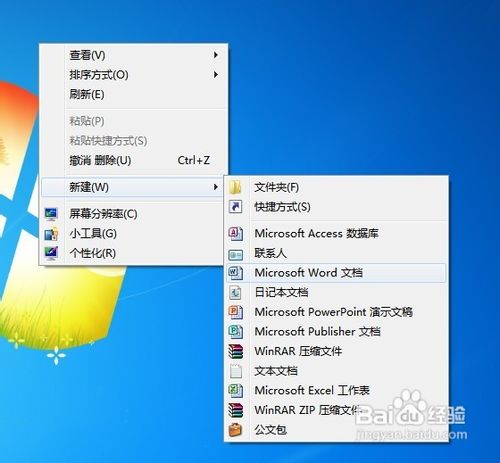Click the briefcase icon beside 公文包
Viewport: 500px width, 463px height.
236,430
